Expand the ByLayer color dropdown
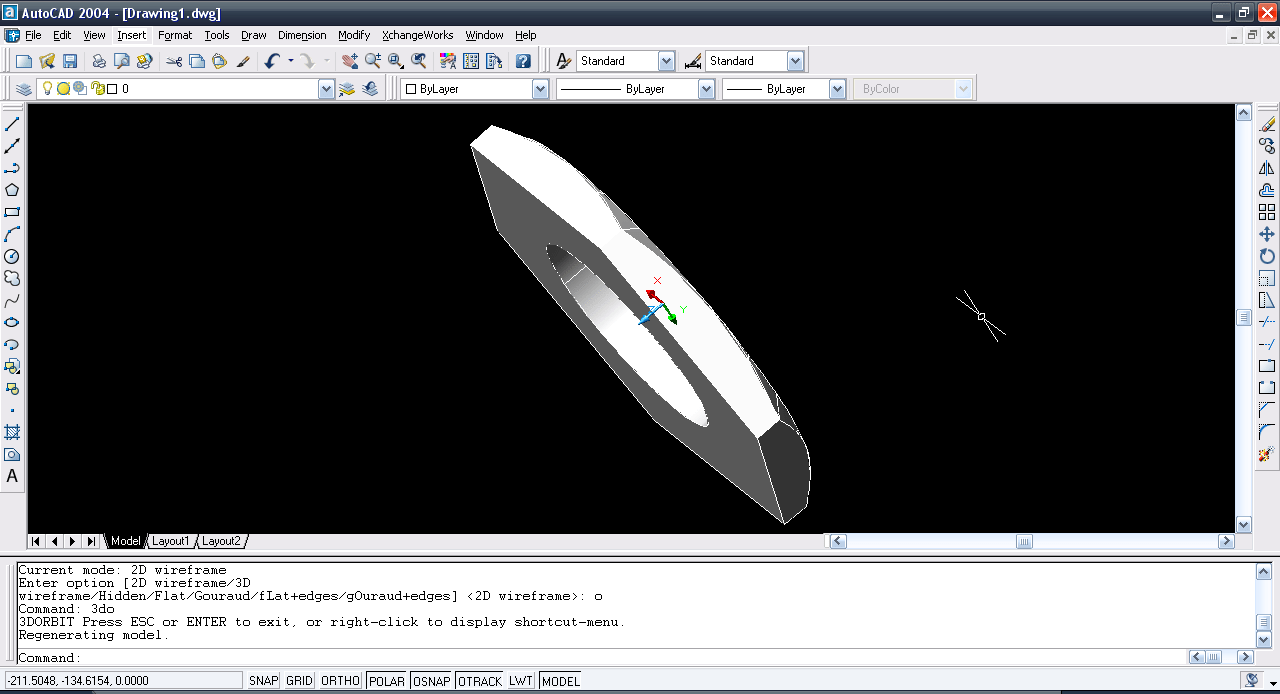This screenshot has height=694, width=1280. click(x=540, y=89)
